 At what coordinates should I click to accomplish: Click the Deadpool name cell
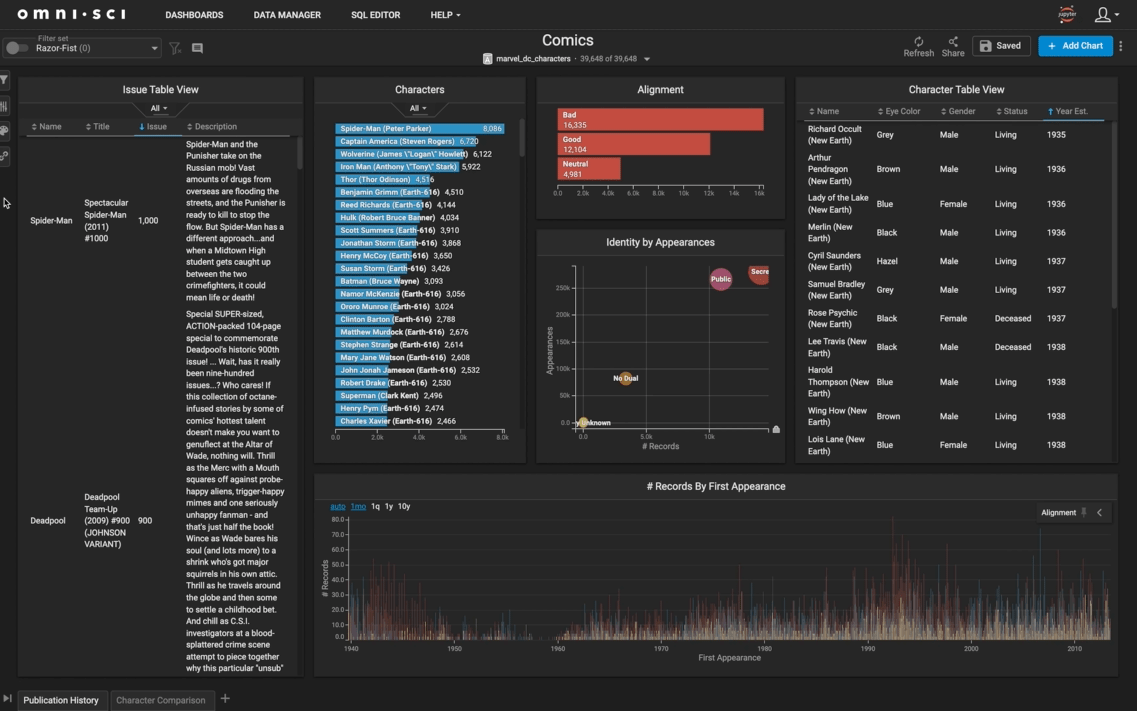[x=48, y=520]
